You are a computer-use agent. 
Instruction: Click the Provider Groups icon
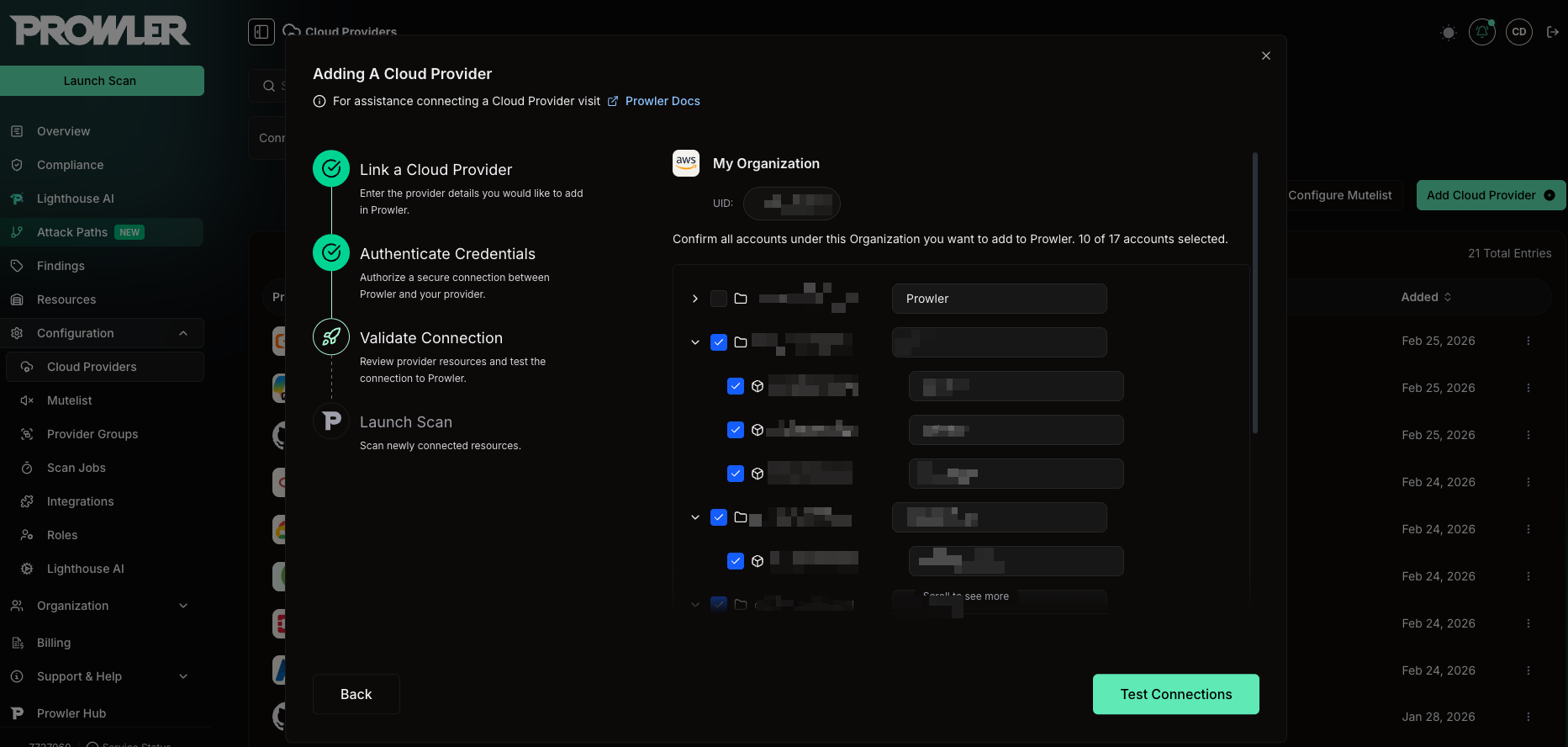27,434
